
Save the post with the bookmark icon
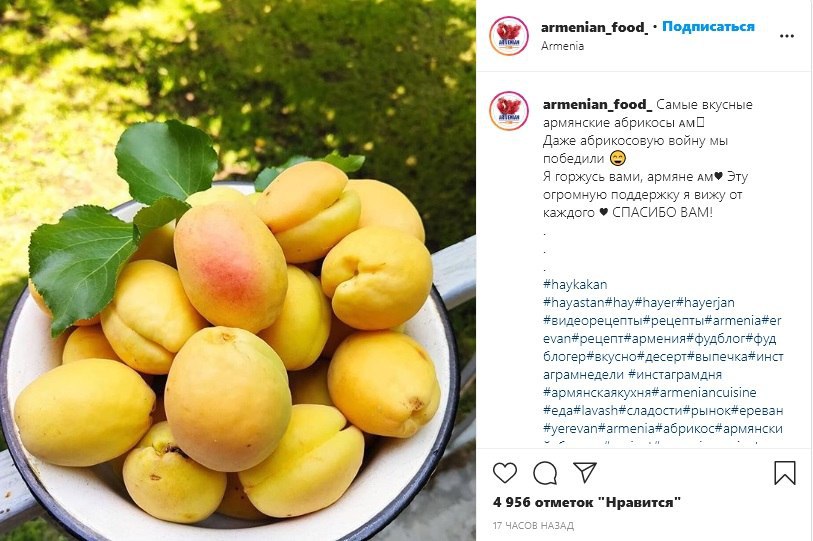pos(784,473)
